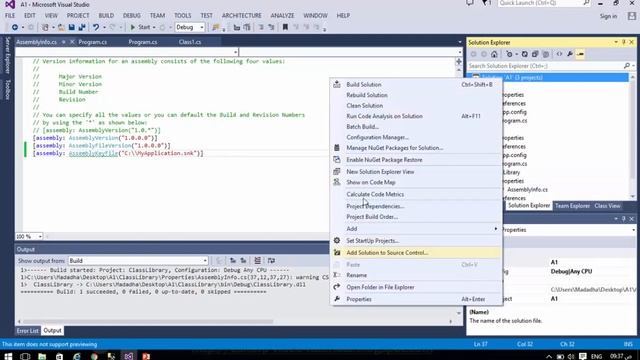Click the bookmark icon in the toolbar
This screenshot has height=360, width=640.
pyautogui.click(x=285, y=27)
